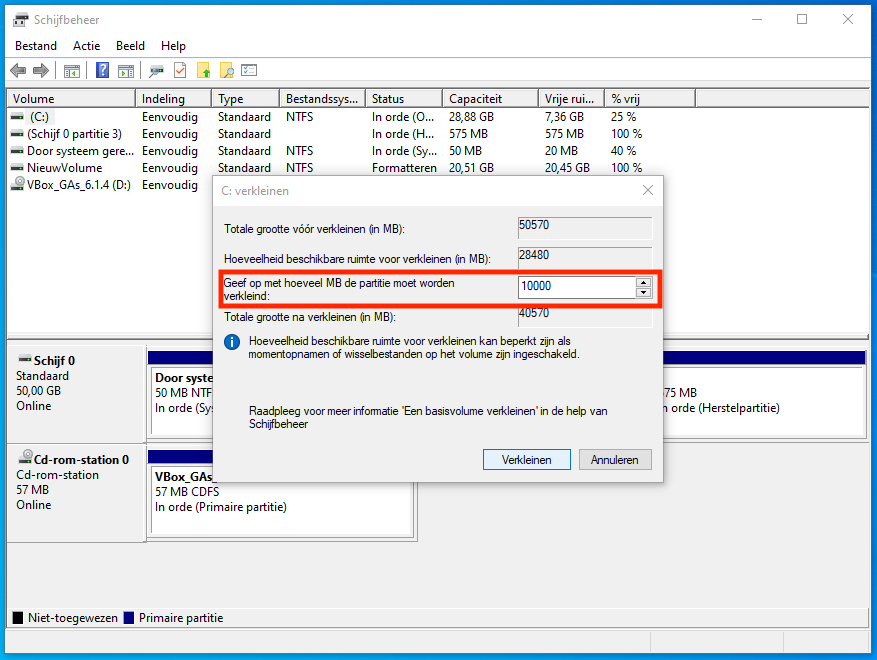Click the blue question mark help icon
The height and width of the screenshot is (660, 877).
click(x=102, y=71)
